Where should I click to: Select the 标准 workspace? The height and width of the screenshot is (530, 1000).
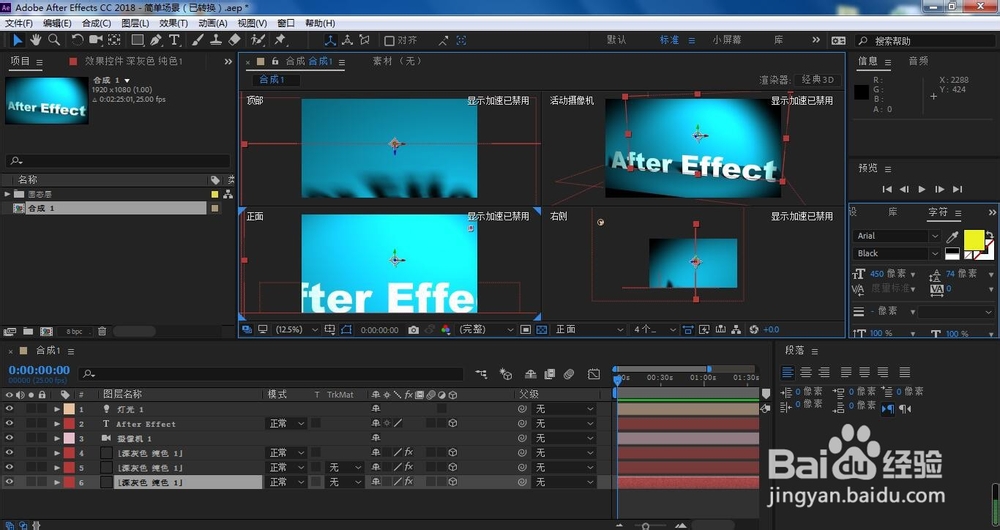click(669, 40)
